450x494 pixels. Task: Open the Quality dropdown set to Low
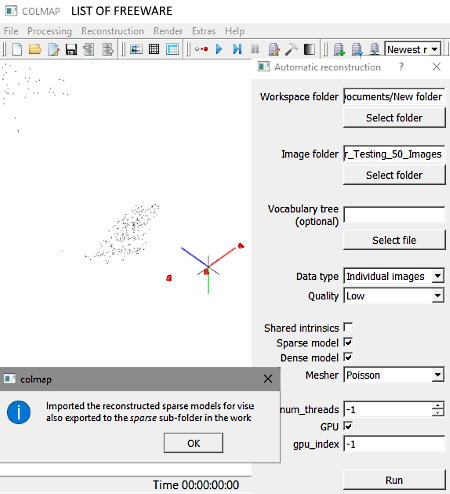[394, 296]
